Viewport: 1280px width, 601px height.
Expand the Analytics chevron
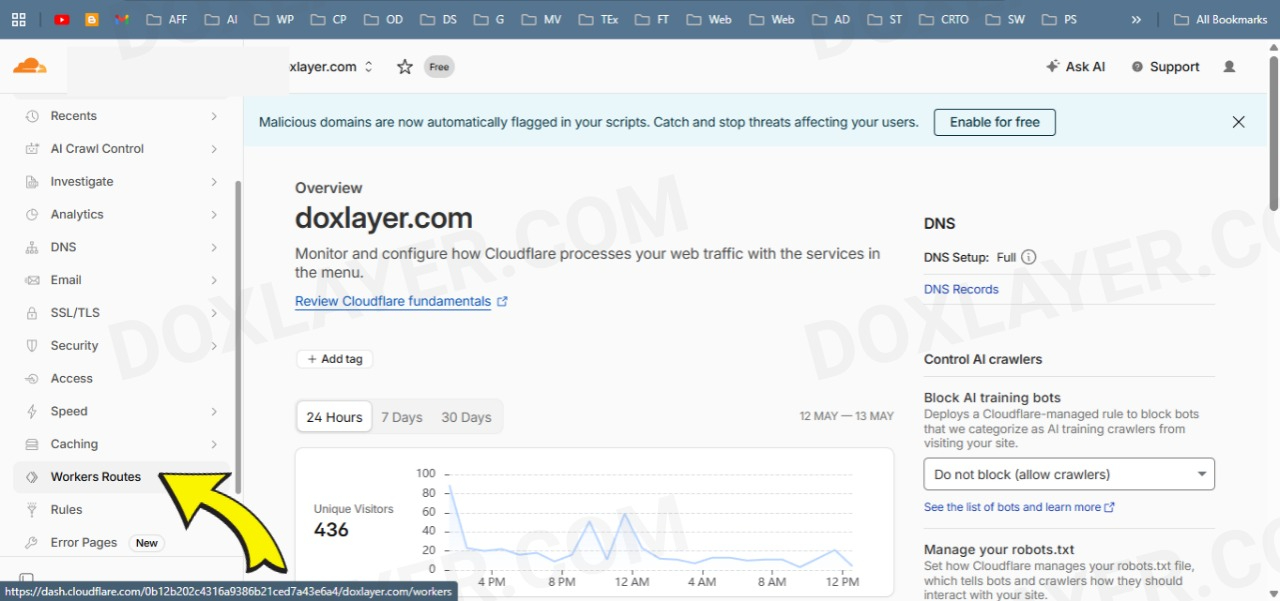tap(214, 215)
